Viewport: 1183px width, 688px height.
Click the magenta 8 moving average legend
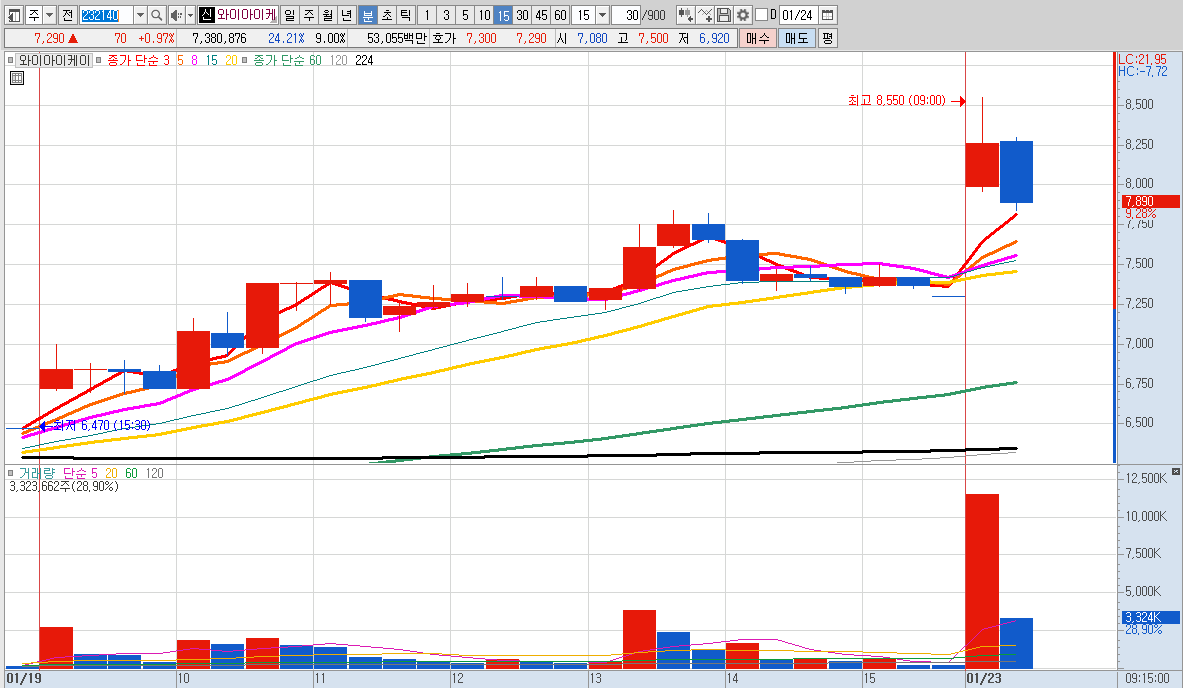(x=195, y=60)
